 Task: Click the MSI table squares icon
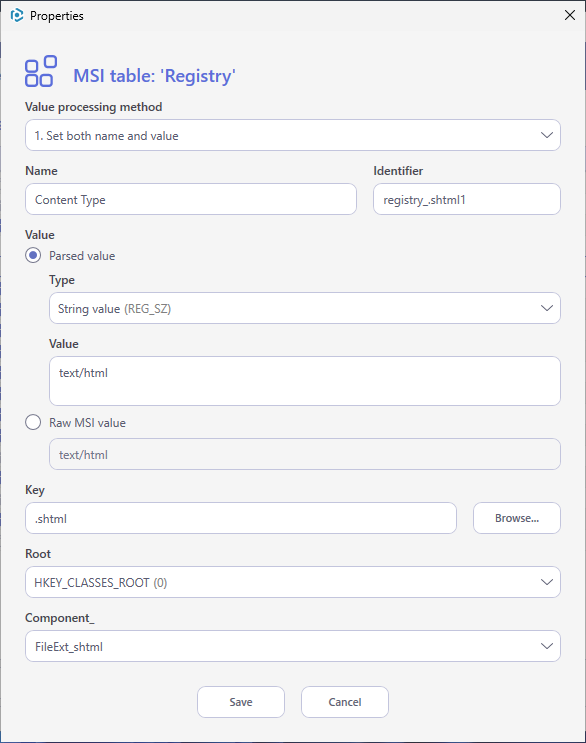coord(41,71)
